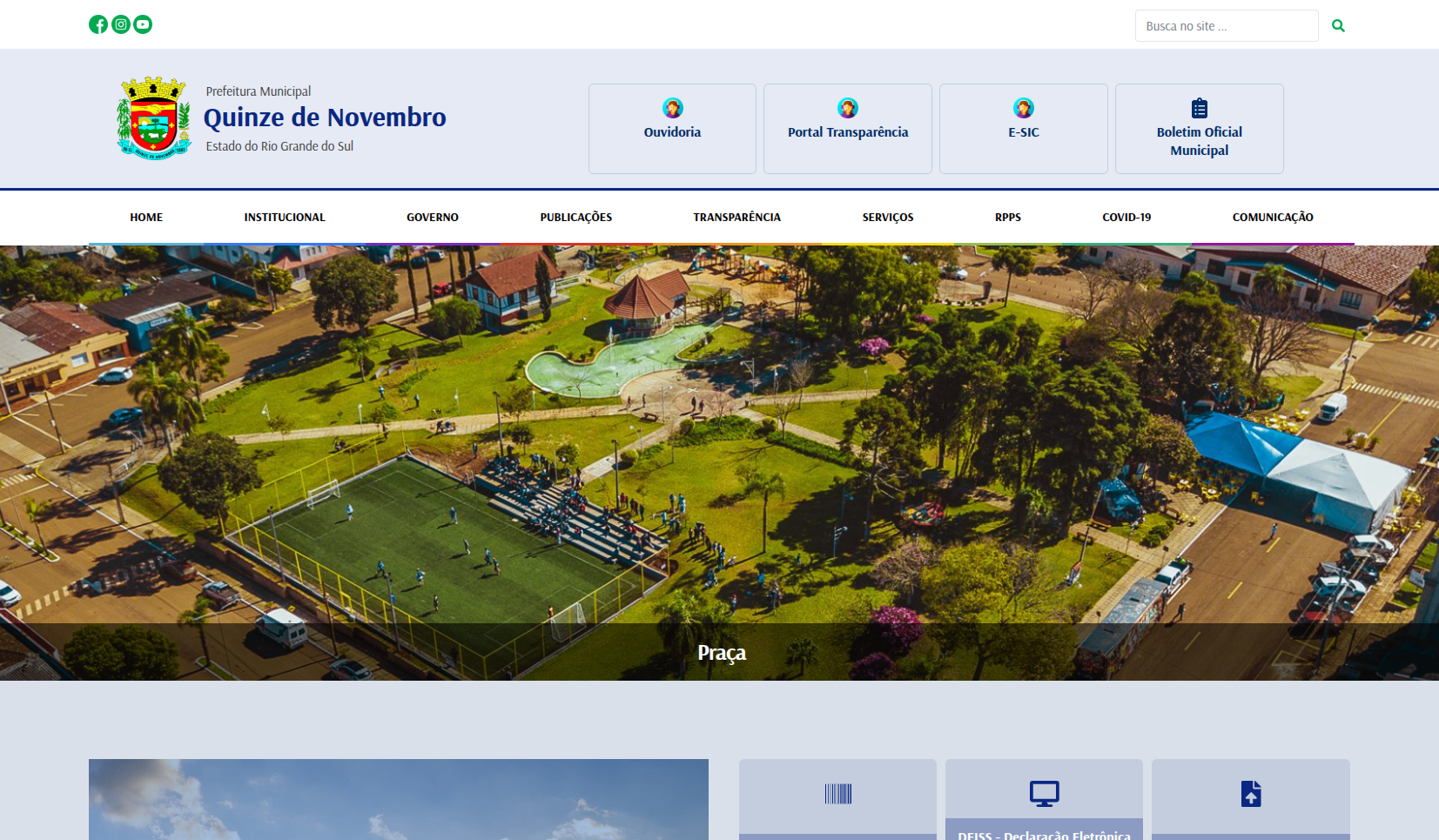
Task: Click the avatar icon above E-SIC
Action: pyautogui.click(x=1024, y=108)
